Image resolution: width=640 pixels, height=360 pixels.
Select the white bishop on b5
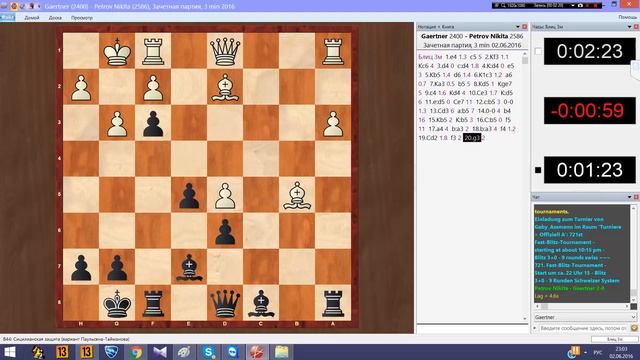[x=297, y=195]
